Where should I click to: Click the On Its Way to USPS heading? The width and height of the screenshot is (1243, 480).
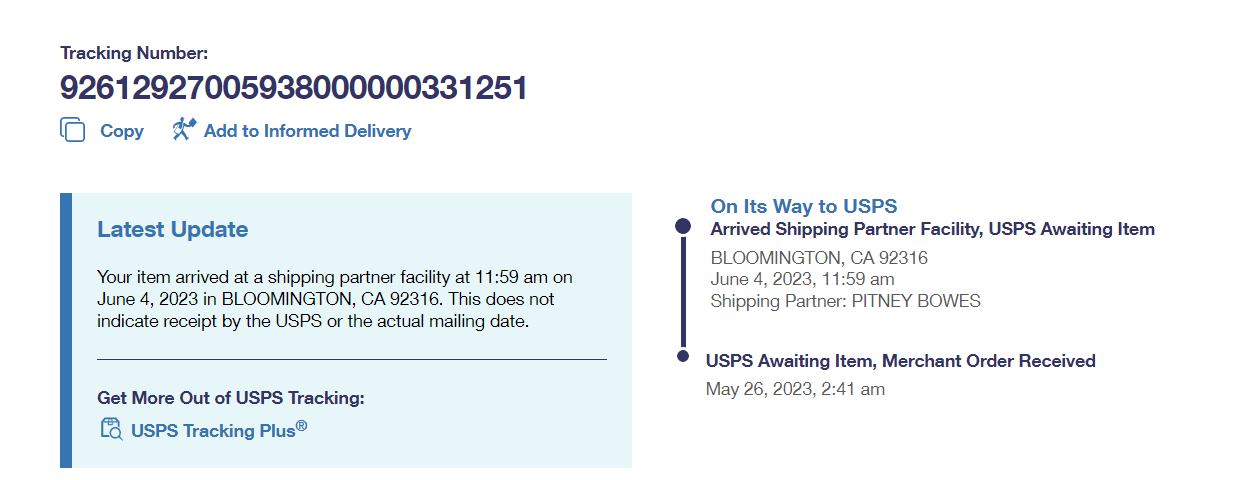804,207
